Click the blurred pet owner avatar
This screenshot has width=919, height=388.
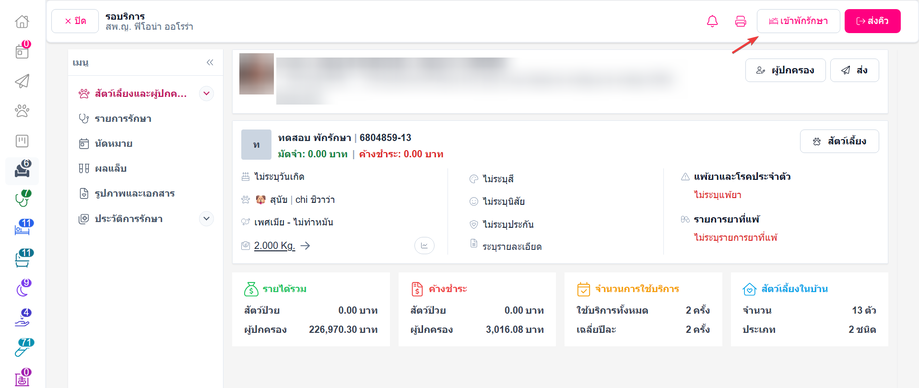(x=257, y=74)
